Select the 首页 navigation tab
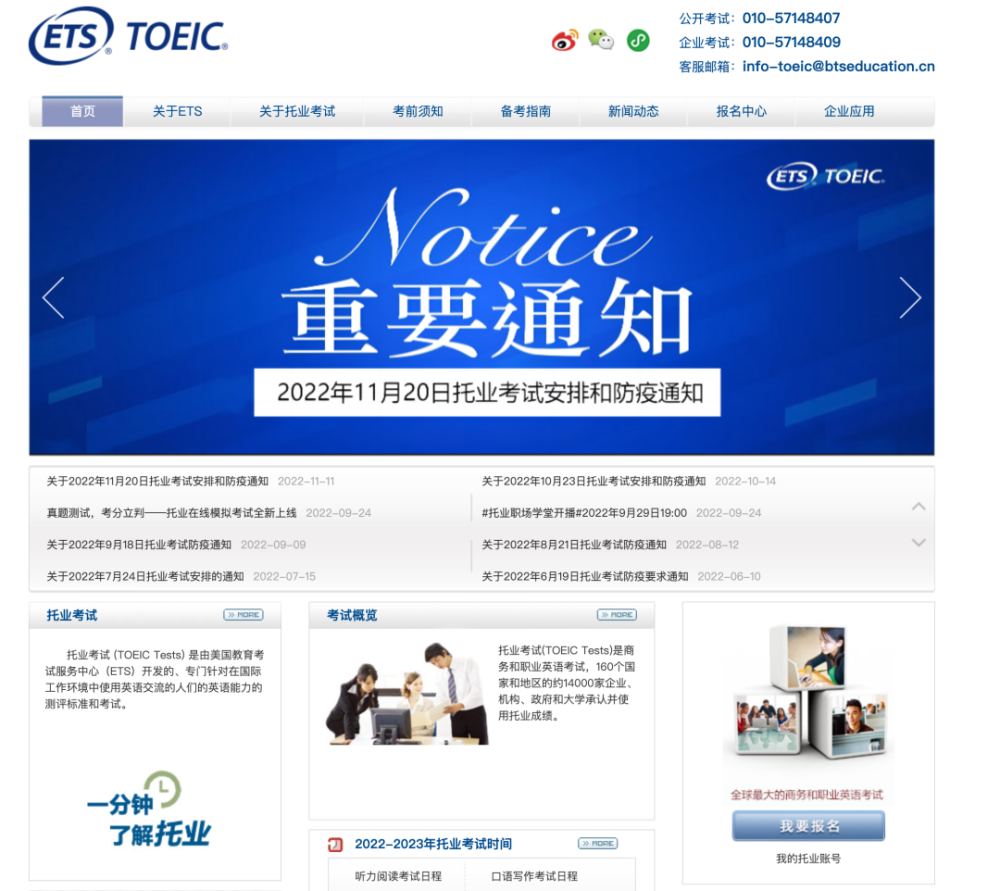1000x891 pixels. pos(82,112)
